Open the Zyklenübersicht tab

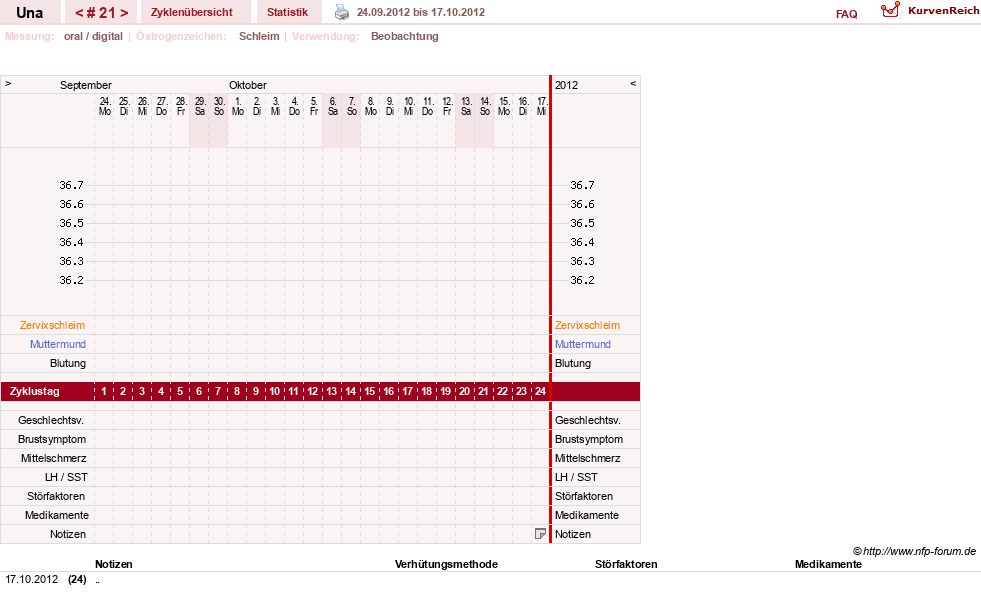coord(191,12)
